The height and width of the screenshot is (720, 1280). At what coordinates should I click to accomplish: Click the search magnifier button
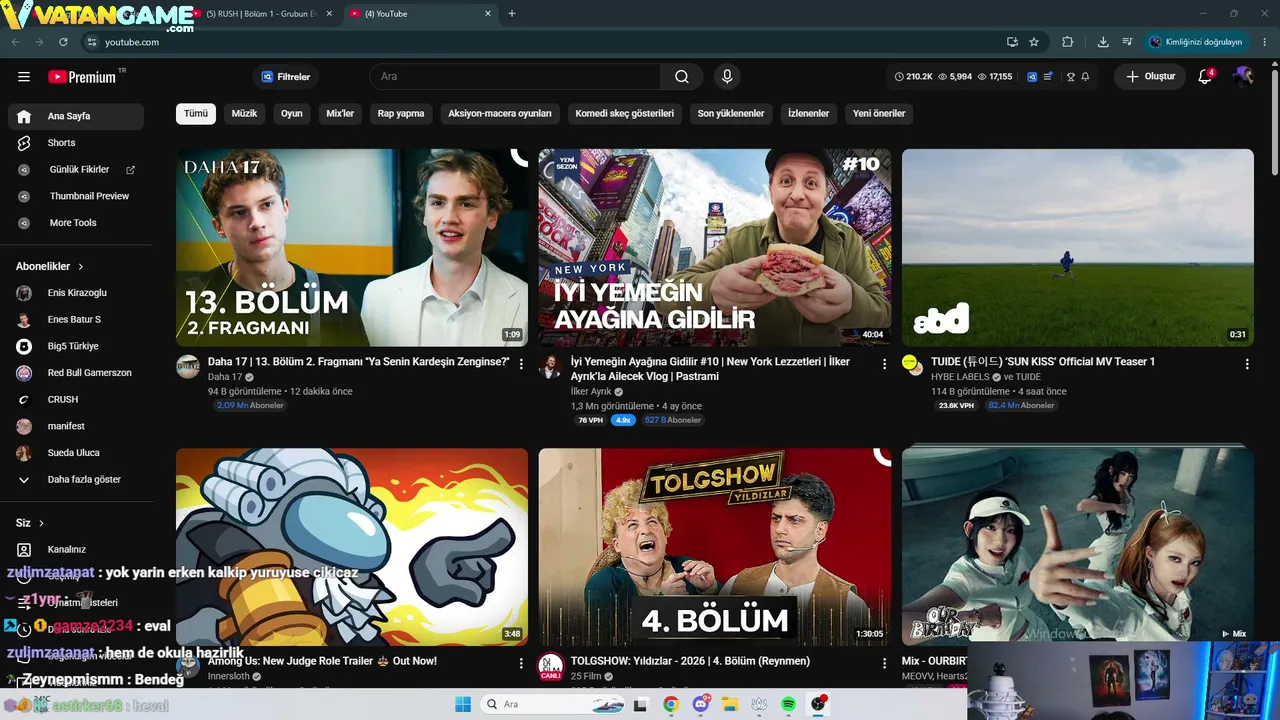682,77
